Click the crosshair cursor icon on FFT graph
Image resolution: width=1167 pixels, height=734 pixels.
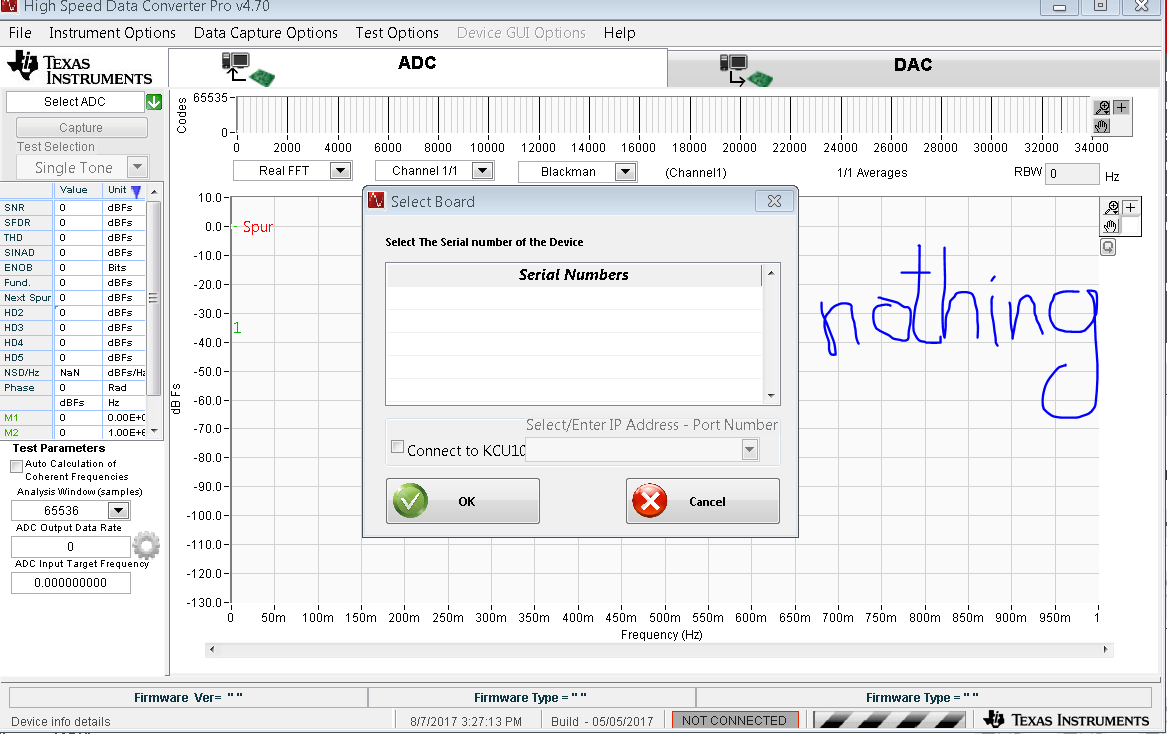pos(1131,208)
